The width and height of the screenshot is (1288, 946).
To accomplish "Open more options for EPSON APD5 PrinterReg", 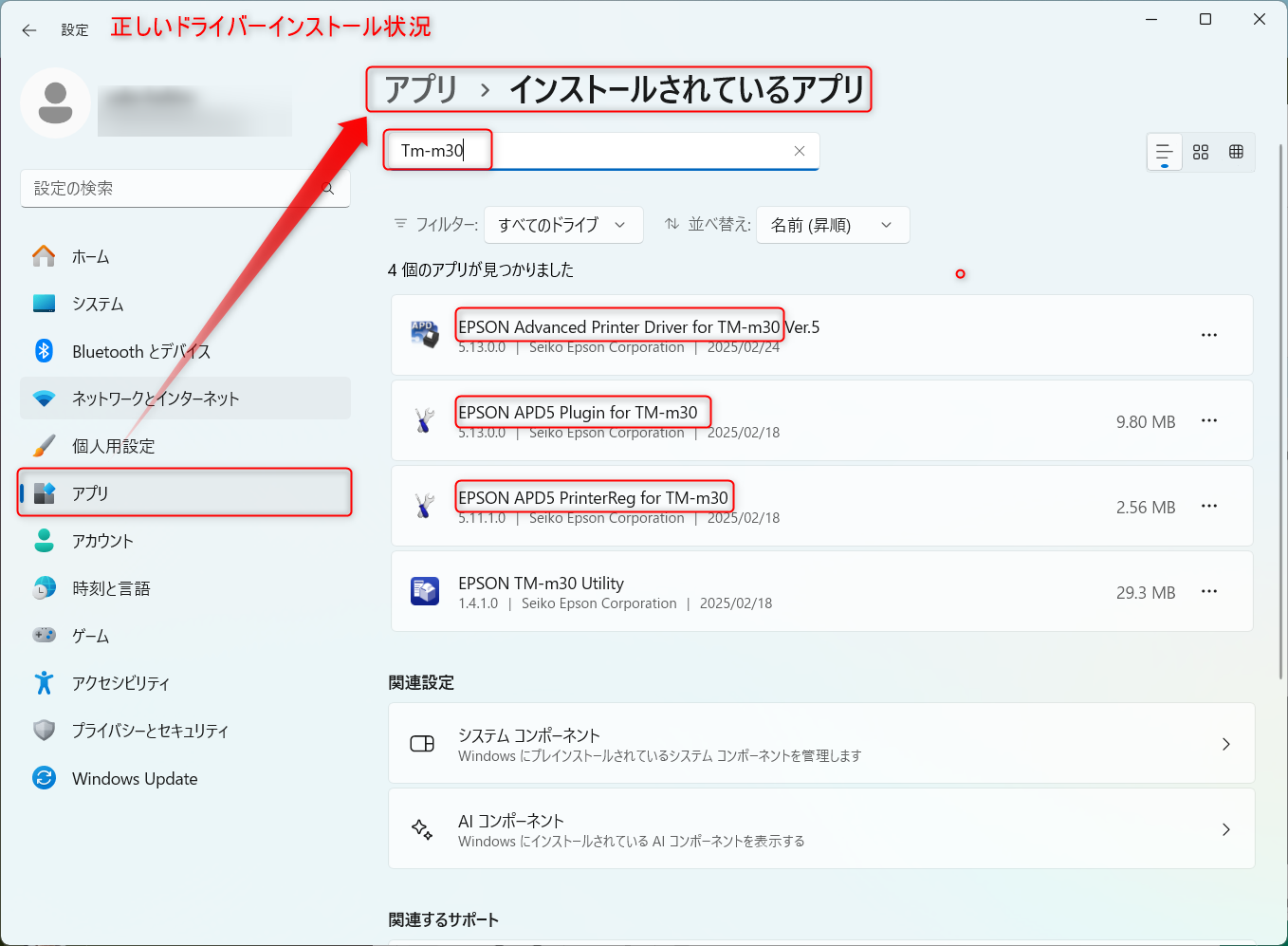I will point(1209,506).
